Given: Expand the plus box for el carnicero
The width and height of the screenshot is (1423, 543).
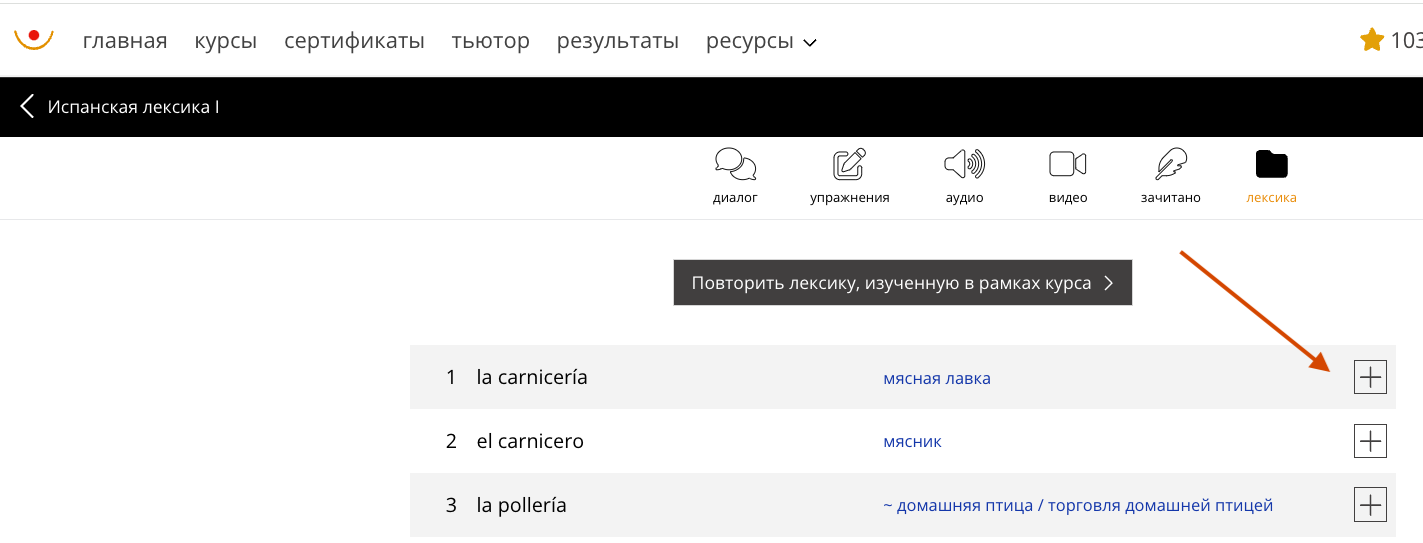Looking at the screenshot, I should [1370, 441].
